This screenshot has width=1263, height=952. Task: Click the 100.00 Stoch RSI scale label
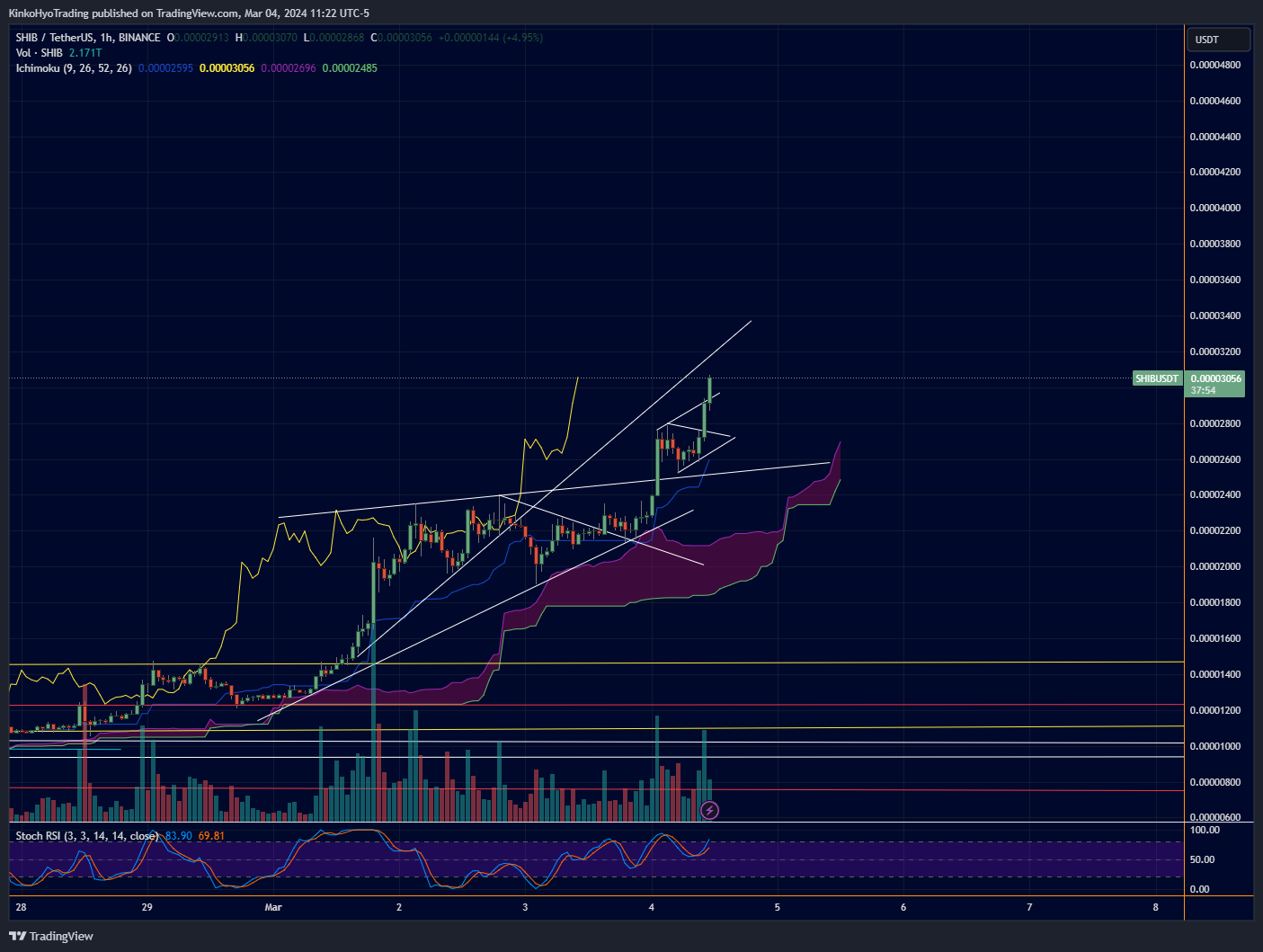point(1205,830)
